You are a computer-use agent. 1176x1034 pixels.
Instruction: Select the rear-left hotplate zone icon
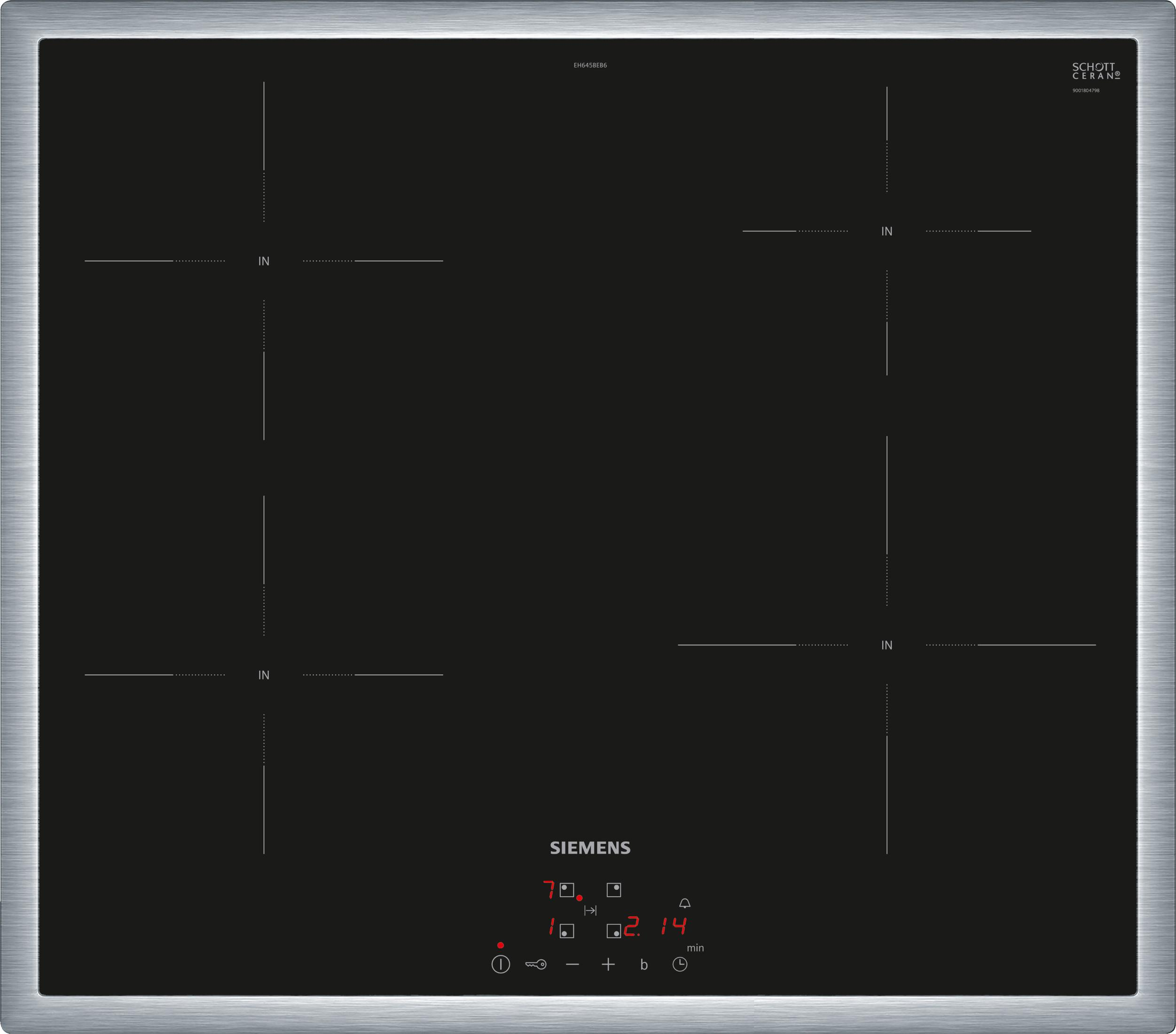pyautogui.click(x=567, y=890)
